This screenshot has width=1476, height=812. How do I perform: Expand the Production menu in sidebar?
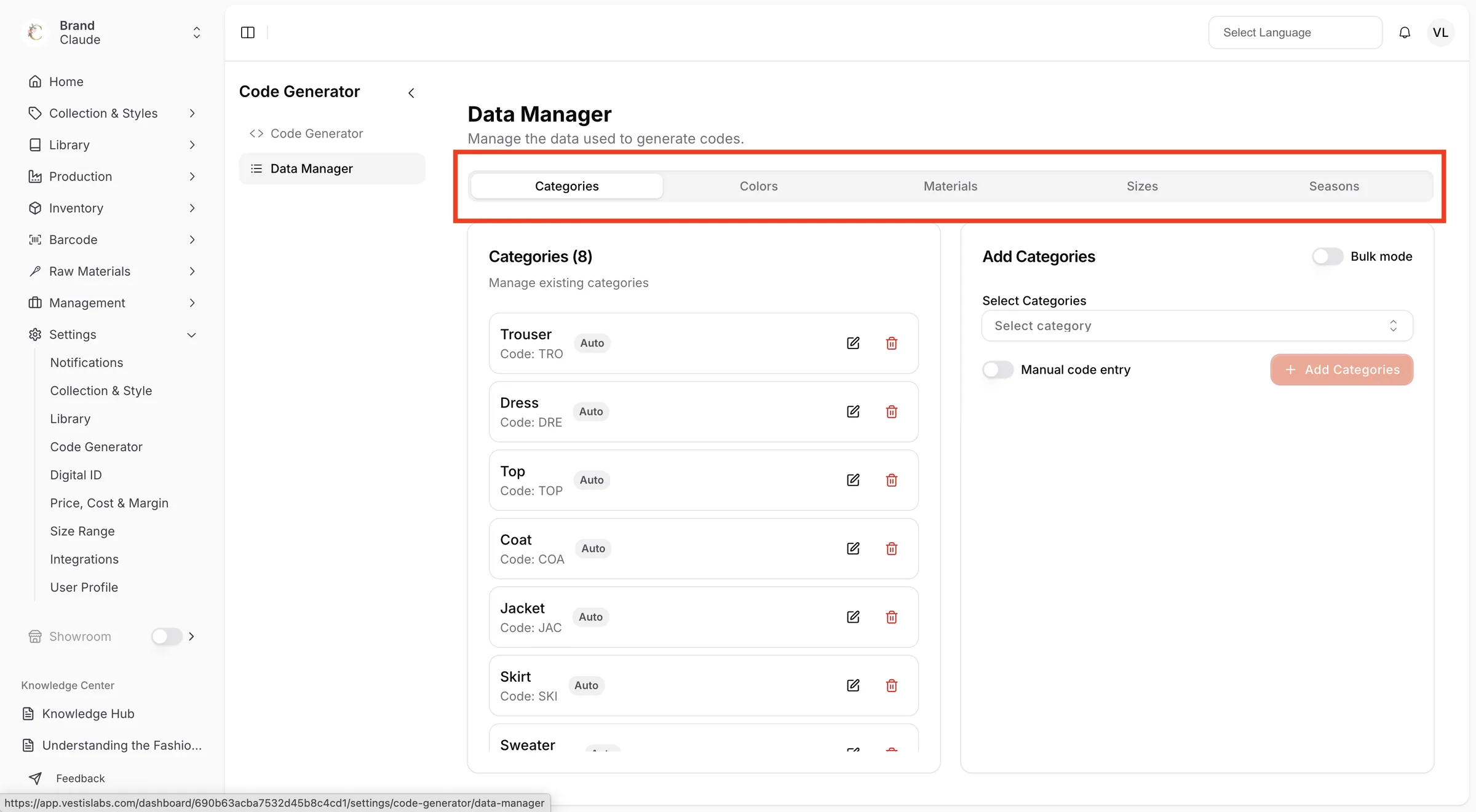[113, 176]
